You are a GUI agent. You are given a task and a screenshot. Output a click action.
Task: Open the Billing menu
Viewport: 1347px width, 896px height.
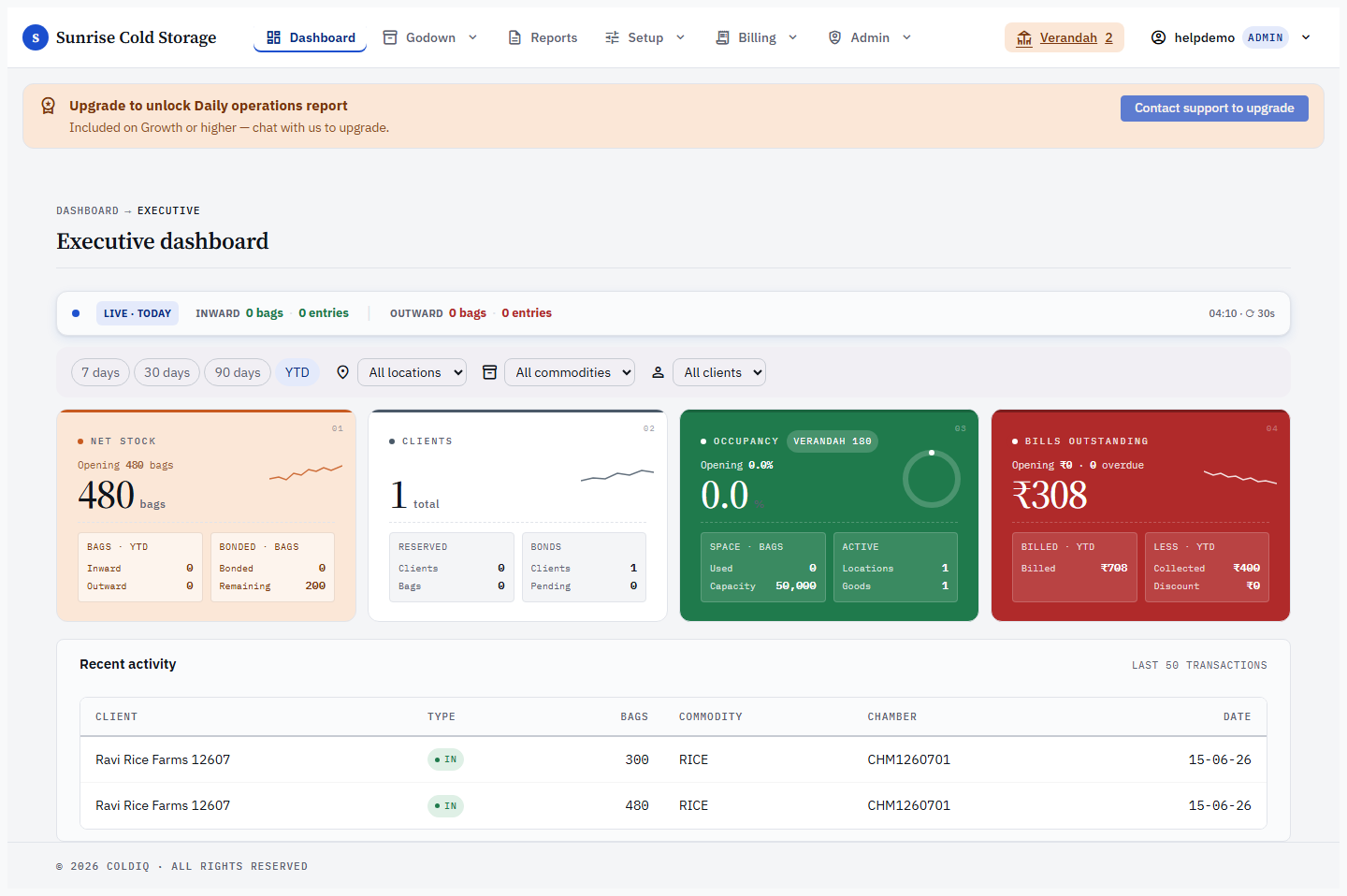(x=757, y=37)
